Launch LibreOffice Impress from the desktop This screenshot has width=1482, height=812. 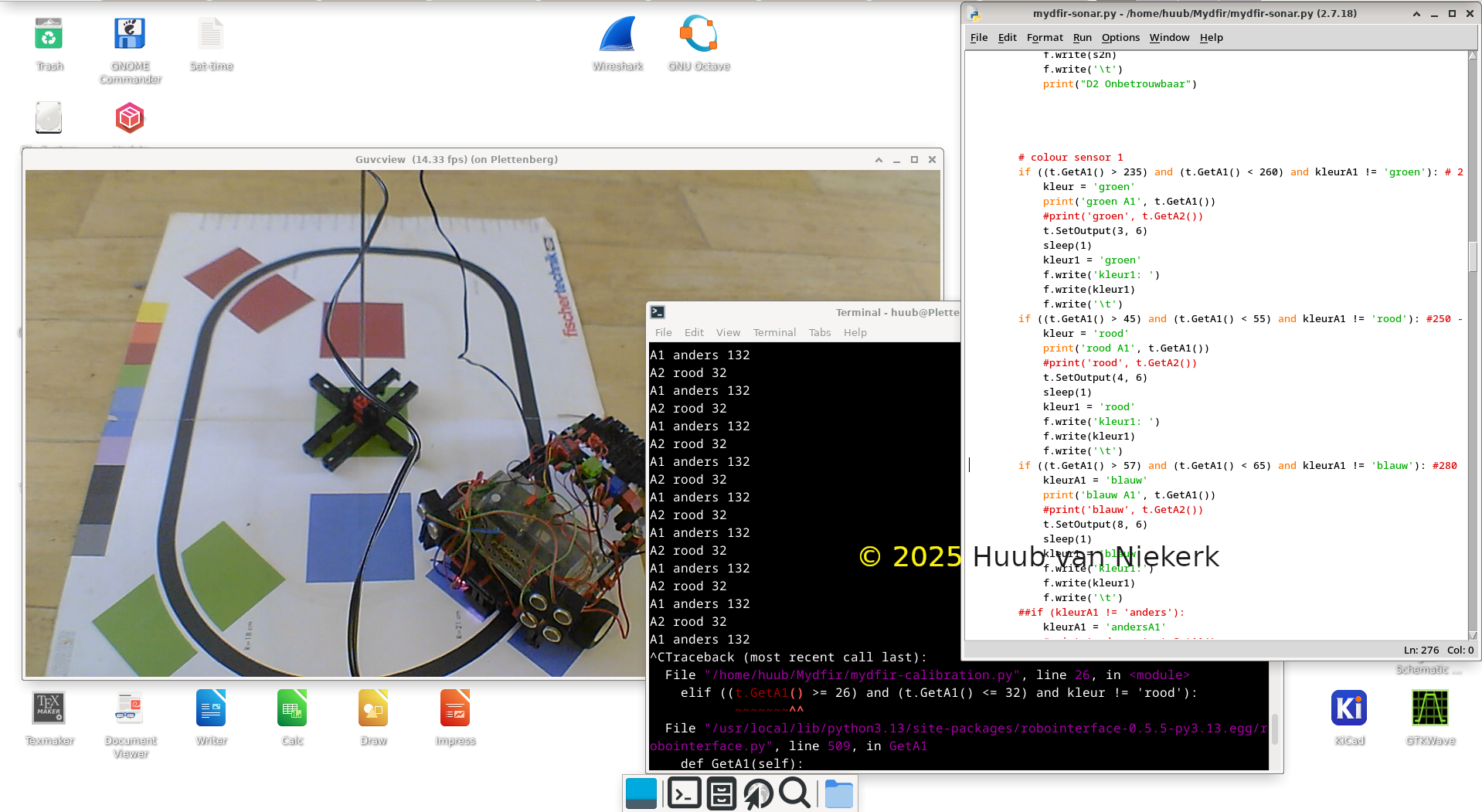coord(455,709)
